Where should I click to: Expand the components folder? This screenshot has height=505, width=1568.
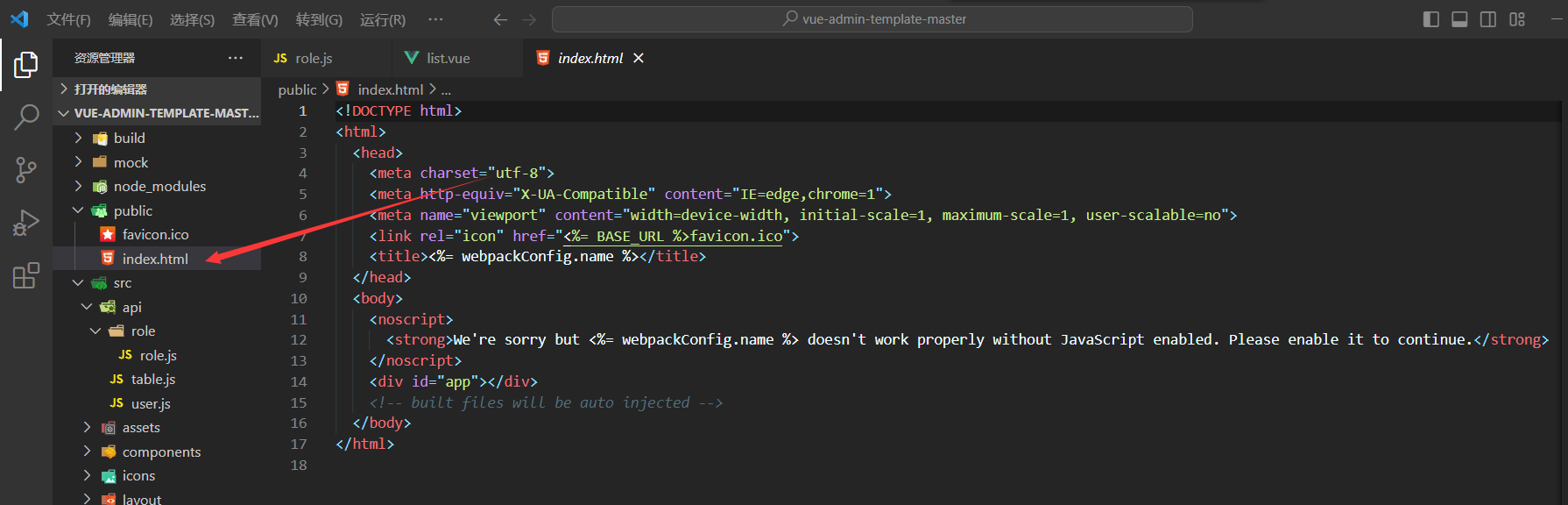161,452
